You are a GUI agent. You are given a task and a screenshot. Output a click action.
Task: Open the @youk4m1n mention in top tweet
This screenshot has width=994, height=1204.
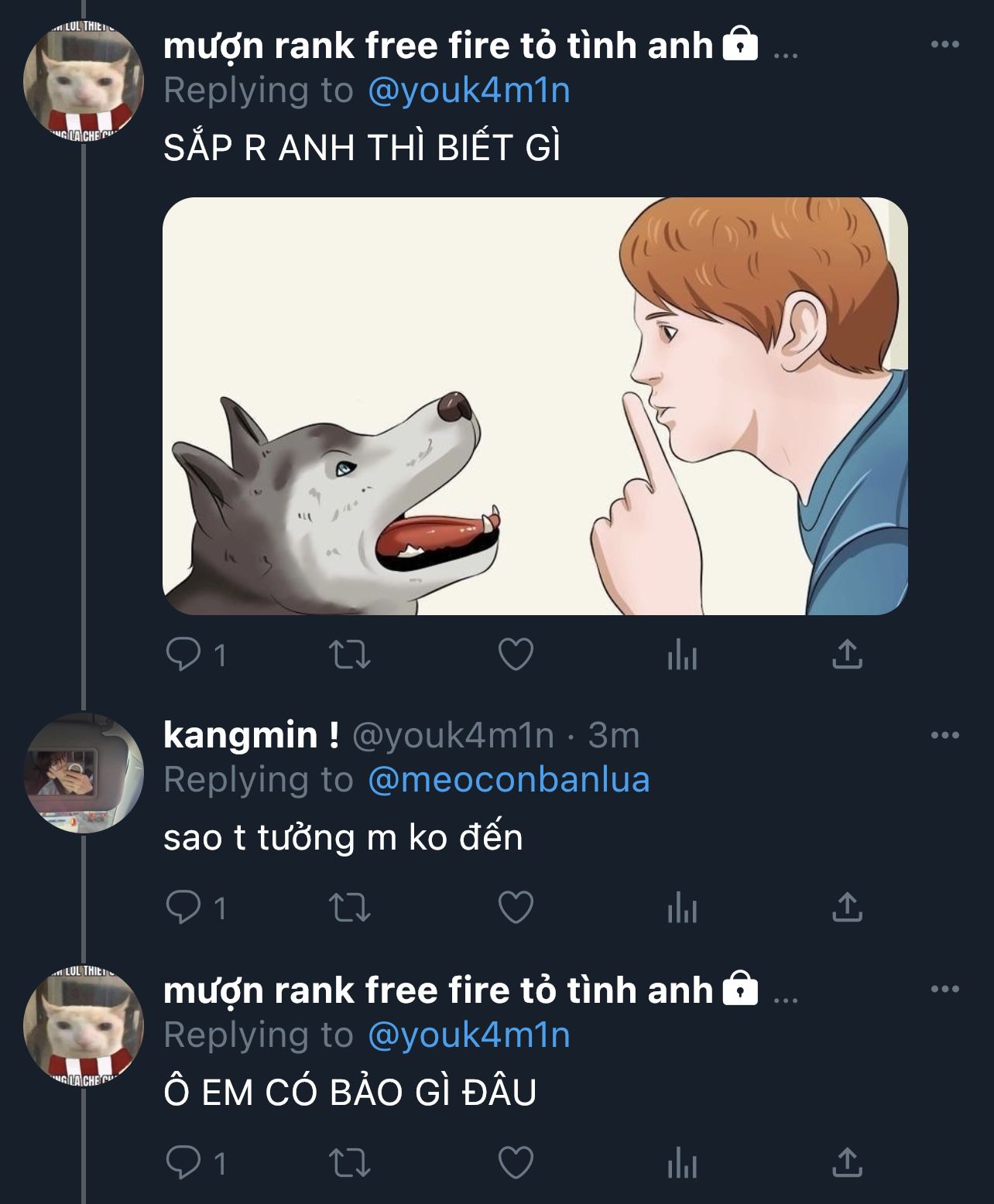pyautogui.click(x=469, y=91)
